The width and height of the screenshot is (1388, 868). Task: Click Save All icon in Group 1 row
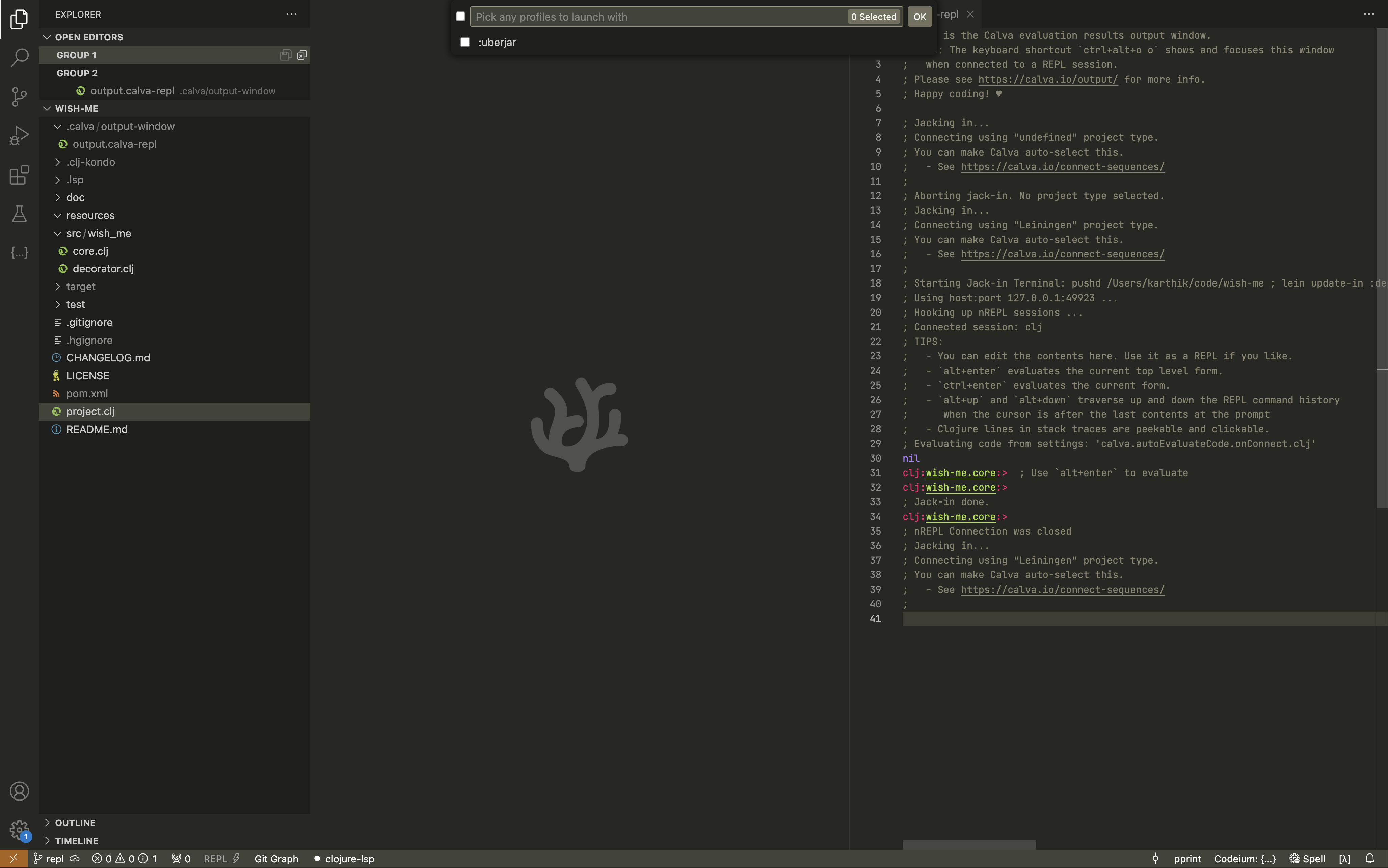[285, 55]
